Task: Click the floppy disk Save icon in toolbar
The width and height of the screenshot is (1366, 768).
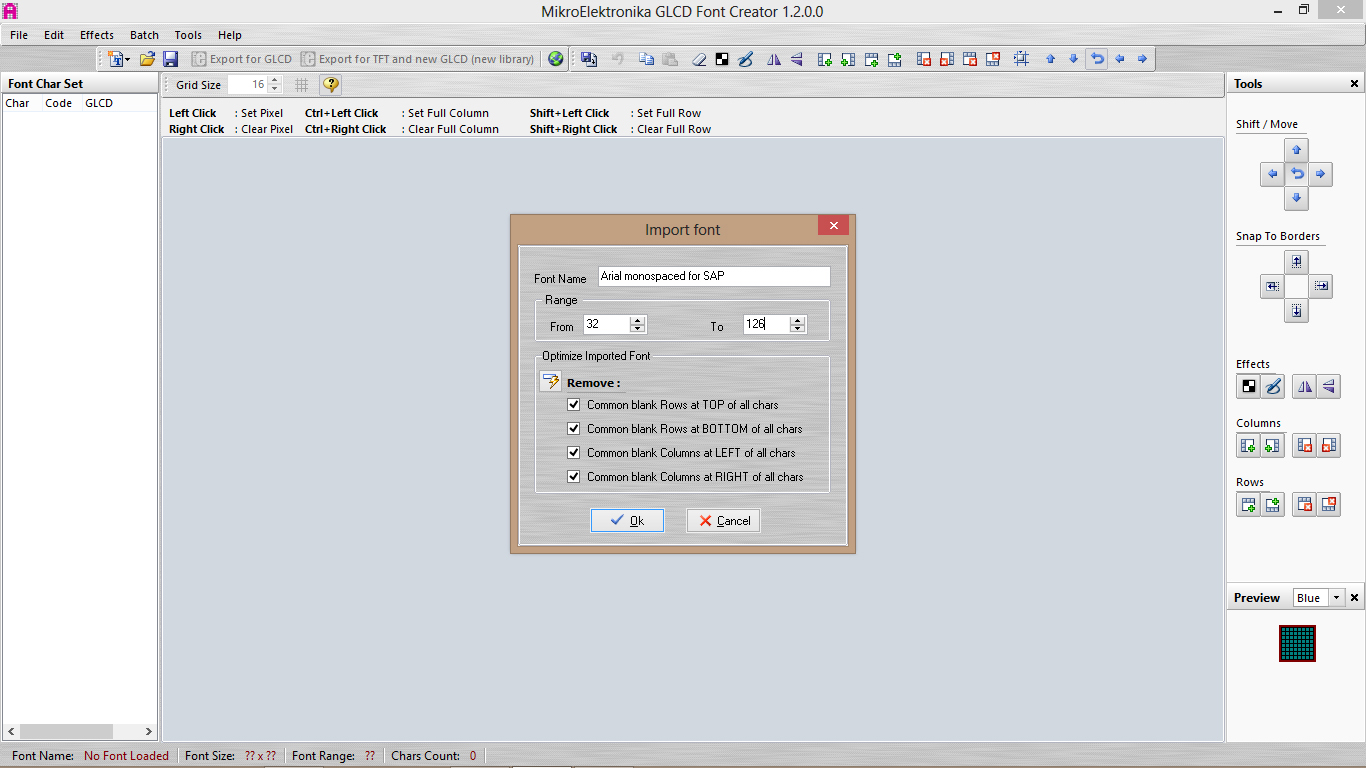Action: point(170,59)
